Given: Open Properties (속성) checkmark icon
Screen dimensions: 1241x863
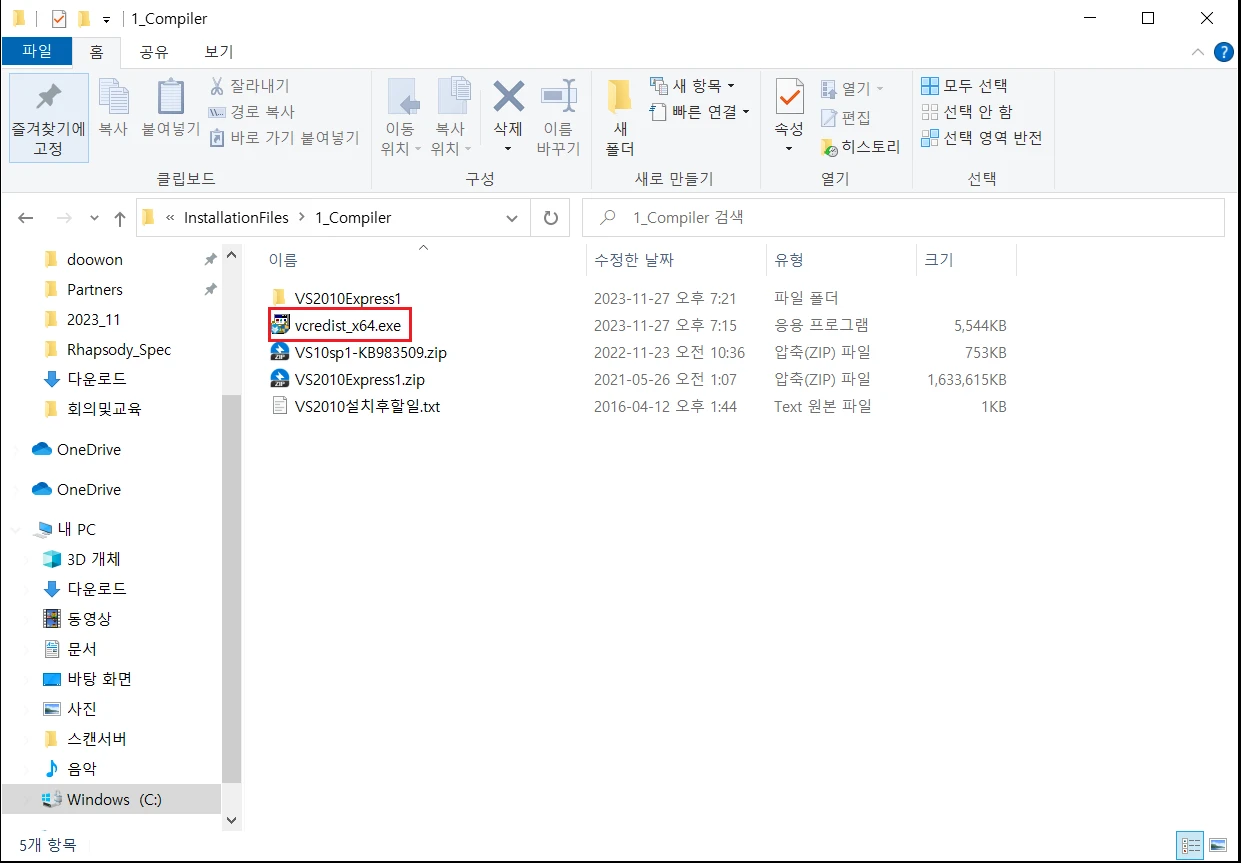Looking at the screenshot, I should (x=789, y=98).
